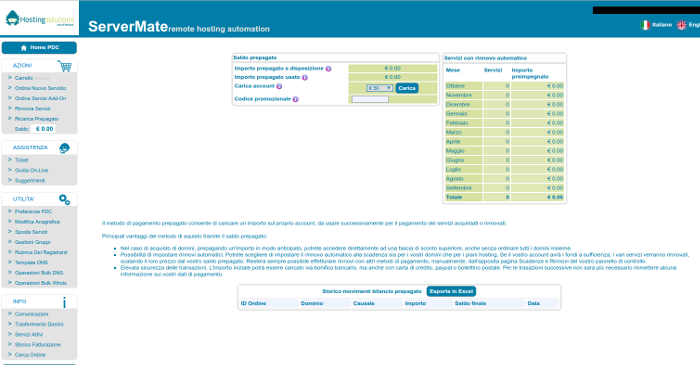The width and height of the screenshot is (700, 365).
Task: Click the Codice promozionale input field
Action: point(370,99)
